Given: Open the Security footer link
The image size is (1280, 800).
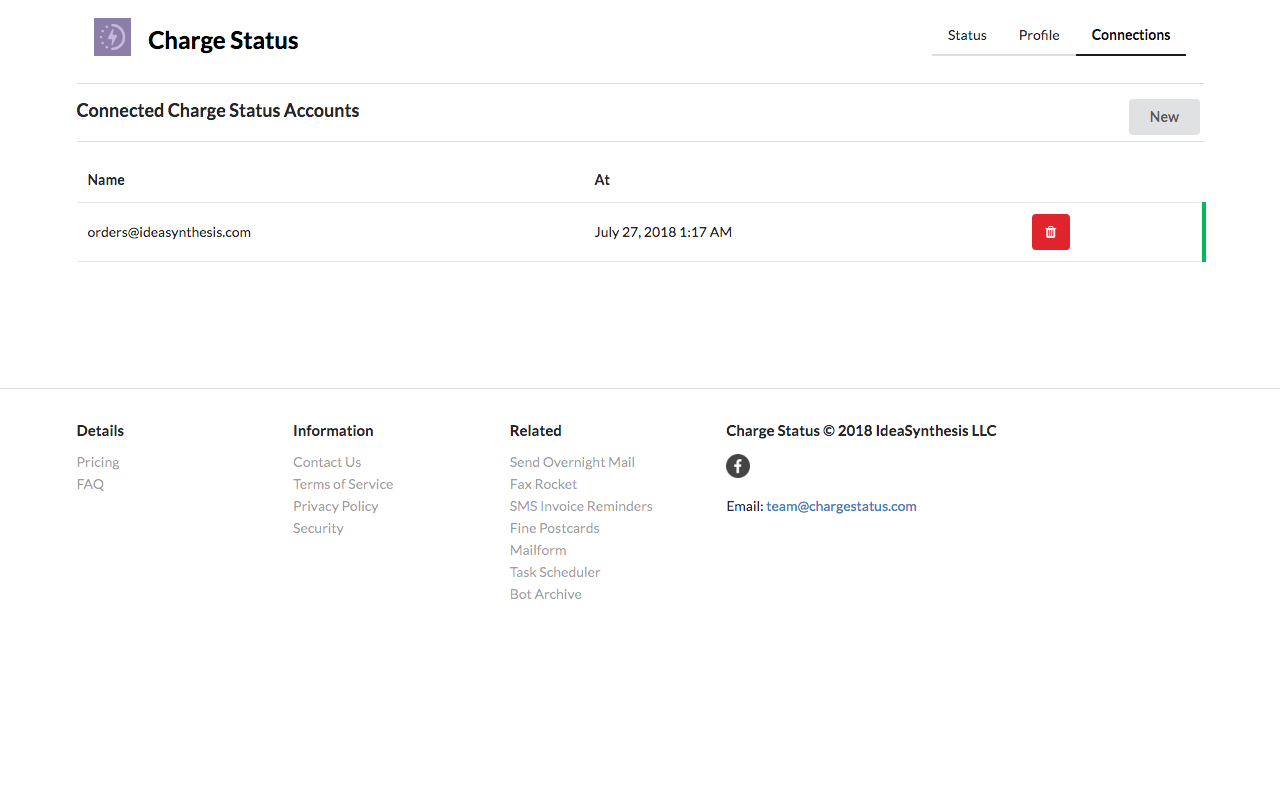Looking at the screenshot, I should [x=318, y=528].
